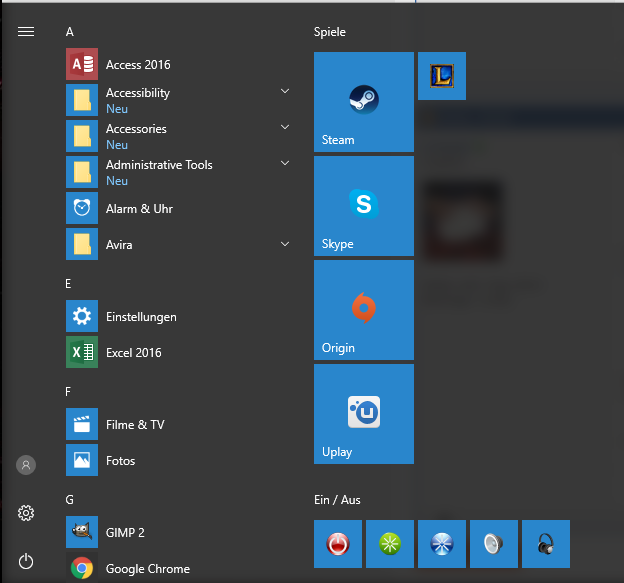Click the green asterisk shortcut tile
This screenshot has width=624, height=583.
390,544
